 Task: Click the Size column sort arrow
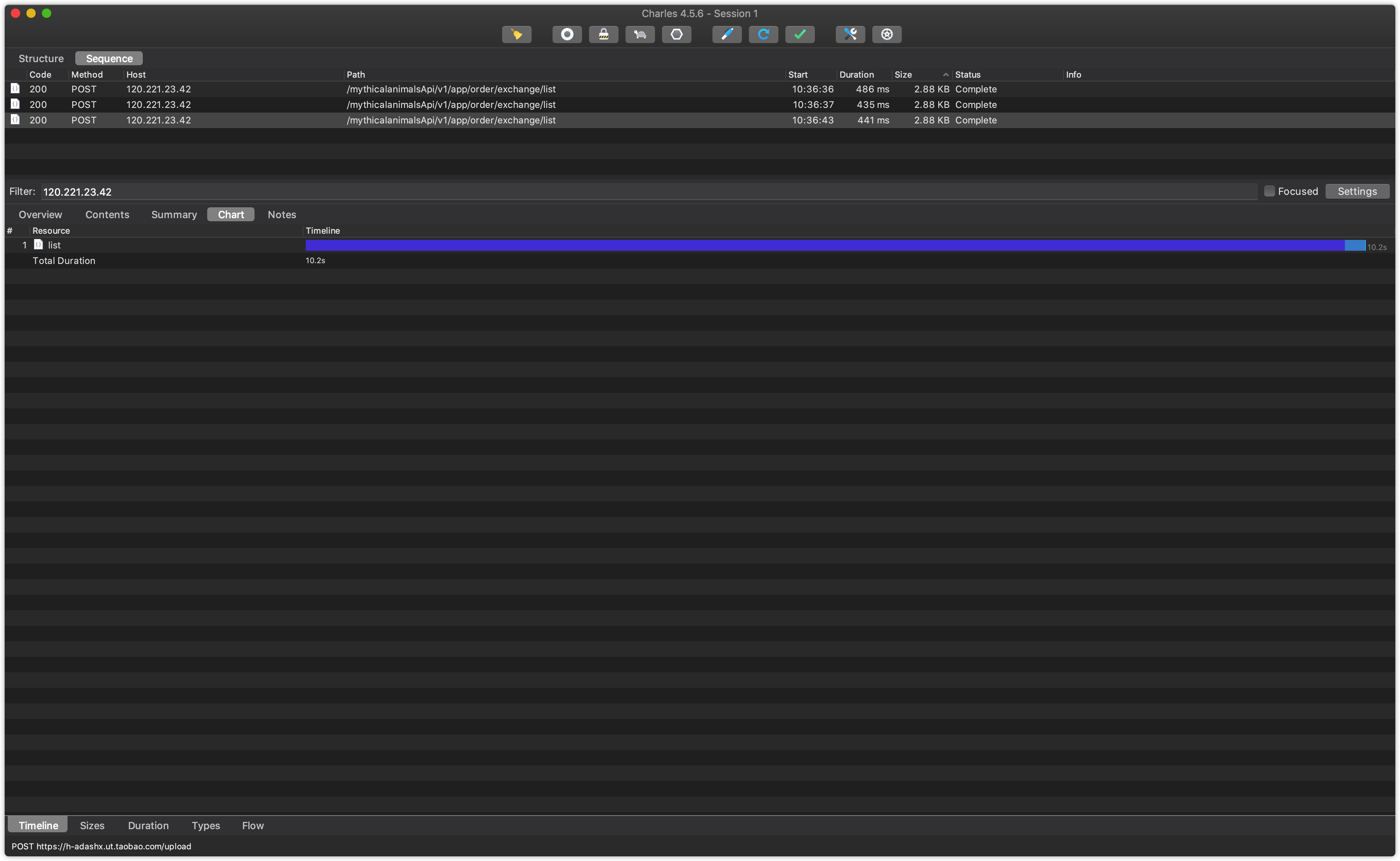pos(945,75)
